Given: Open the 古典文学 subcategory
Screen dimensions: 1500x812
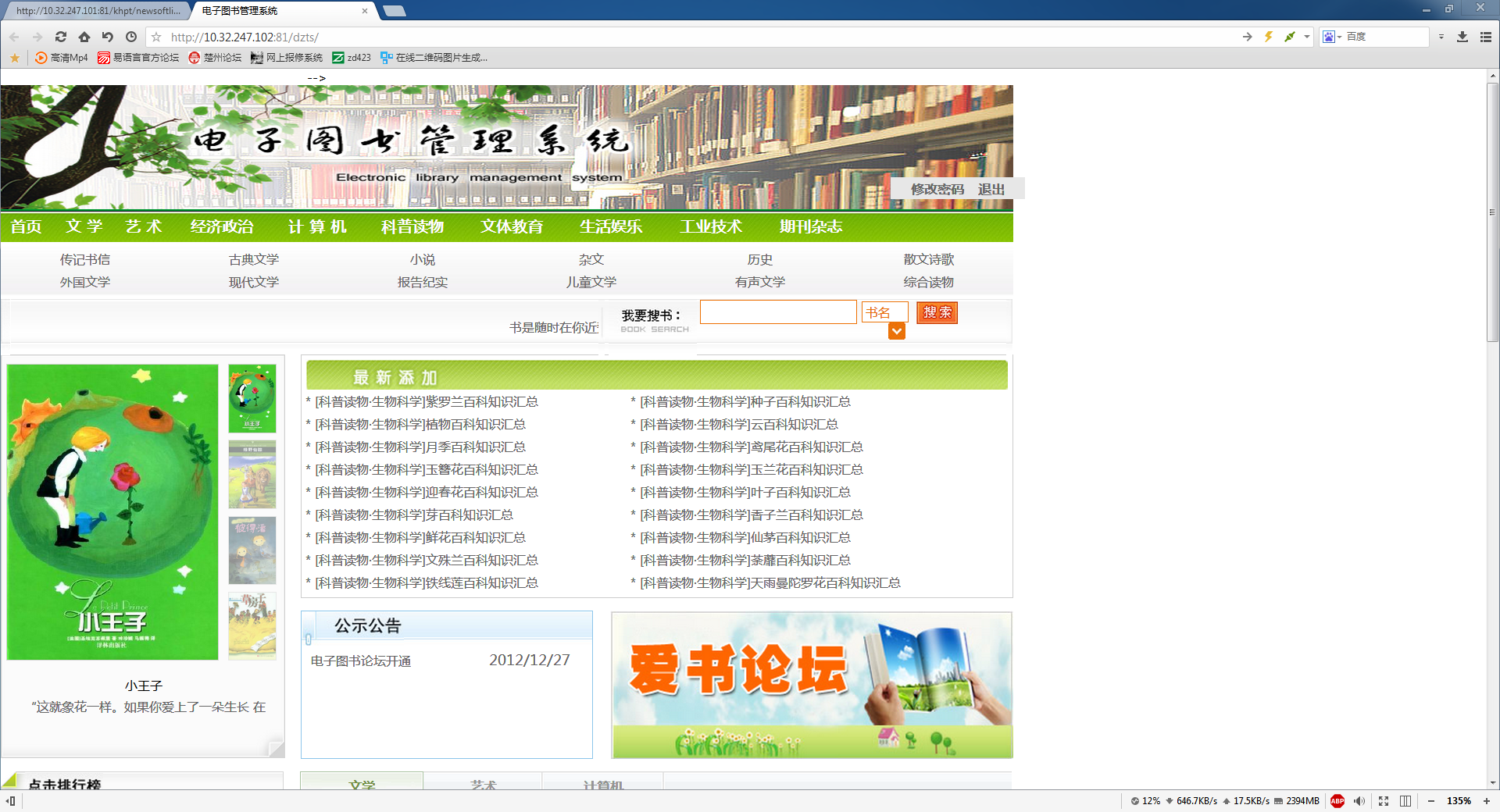Looking at the screenshot, I should point(254,259).
